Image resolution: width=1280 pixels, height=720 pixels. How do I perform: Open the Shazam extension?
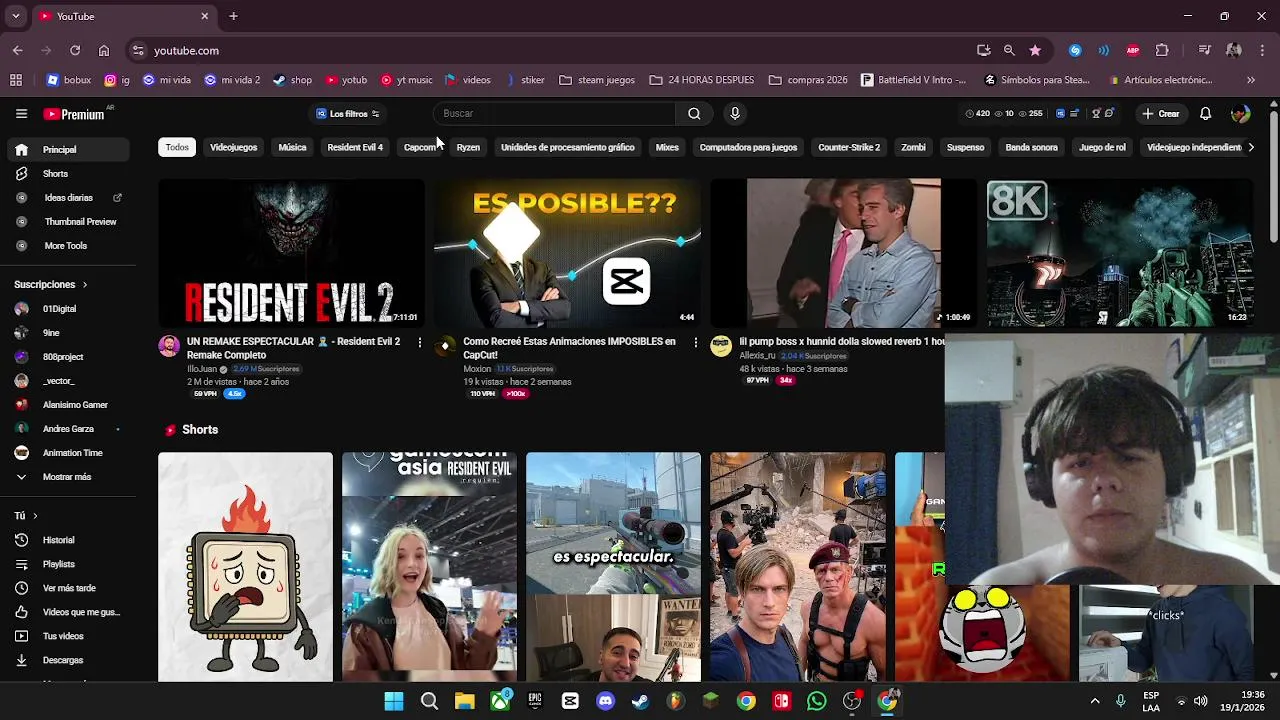(1075, 50)
